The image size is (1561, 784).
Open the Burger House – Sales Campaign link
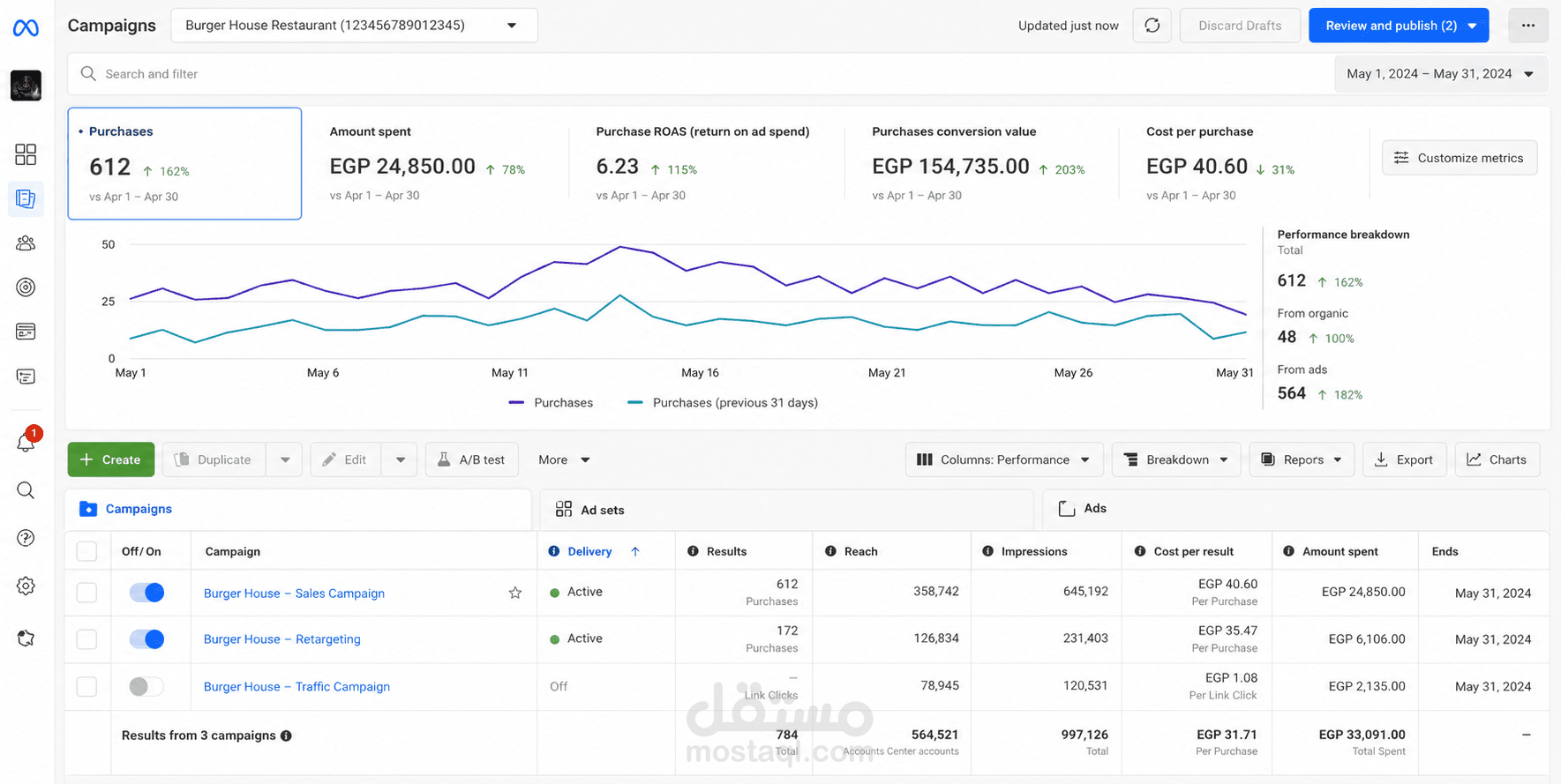click(294, 594)
